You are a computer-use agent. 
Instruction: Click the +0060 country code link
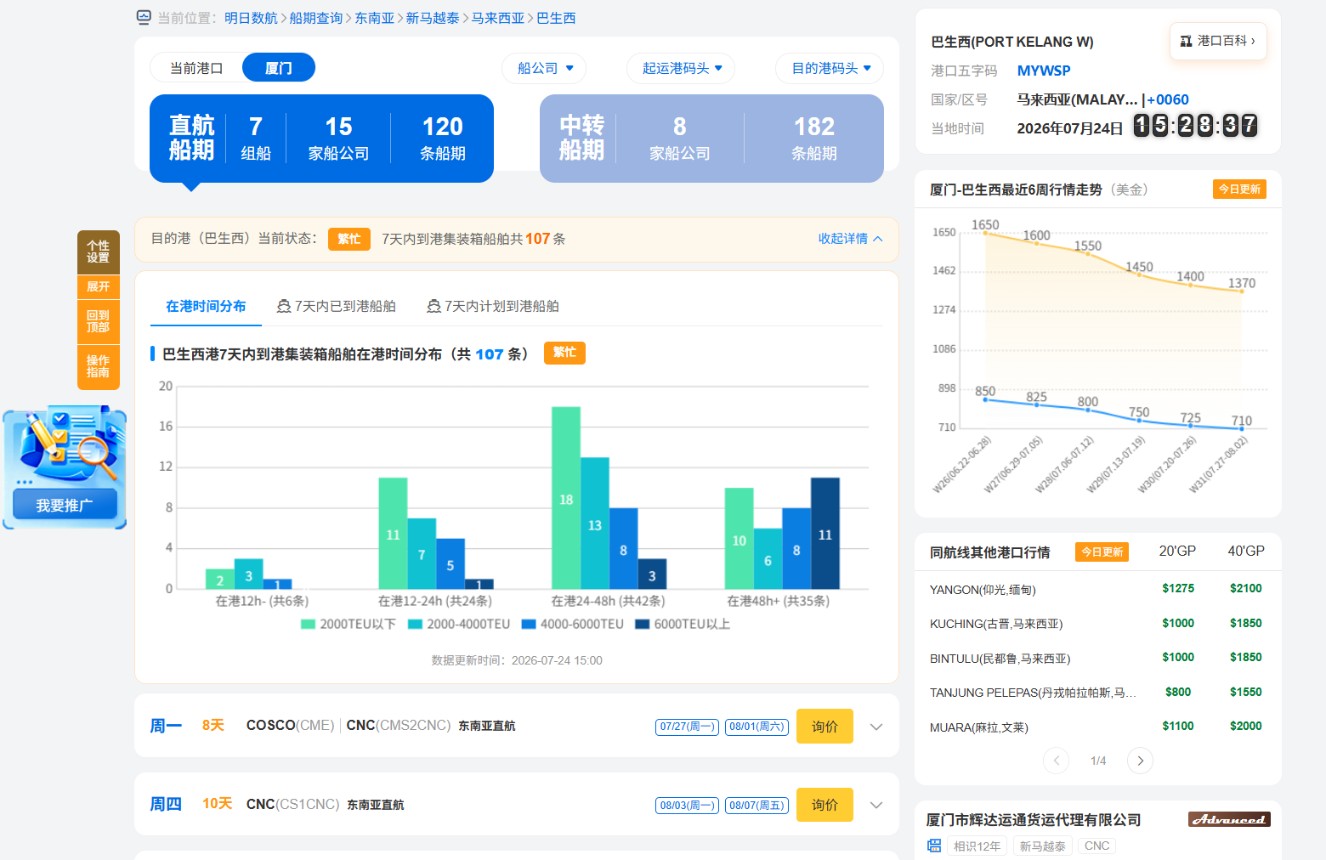pyautogui.click(x=1168, y=100)
